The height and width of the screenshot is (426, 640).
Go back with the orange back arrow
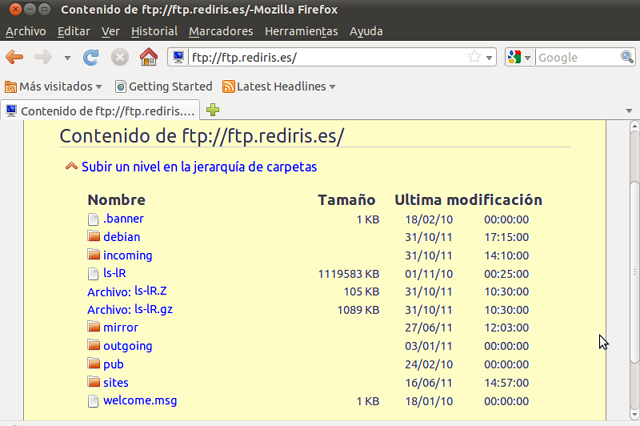[15, 57]
